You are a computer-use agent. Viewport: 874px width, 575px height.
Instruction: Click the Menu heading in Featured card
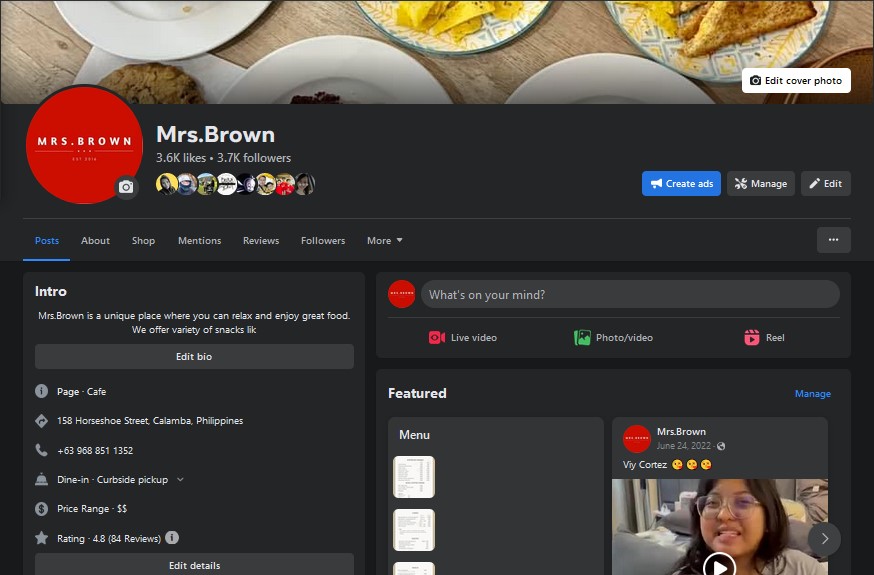(414, 435)
